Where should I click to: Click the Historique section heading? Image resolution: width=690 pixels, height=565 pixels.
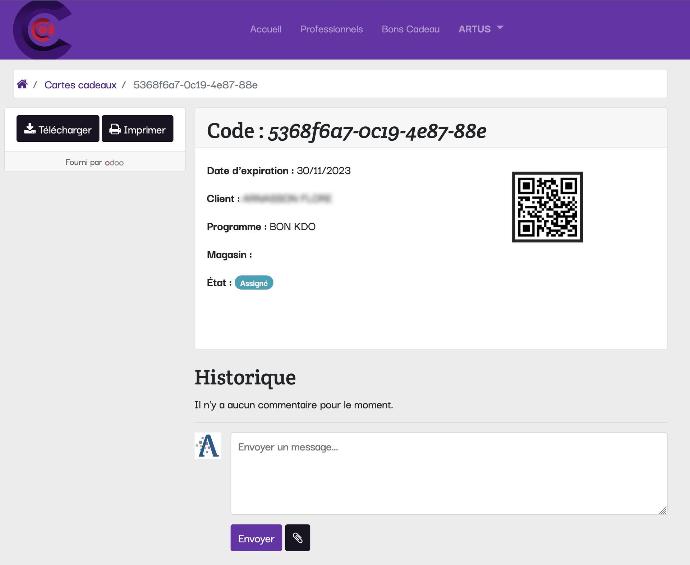point(245,377)
